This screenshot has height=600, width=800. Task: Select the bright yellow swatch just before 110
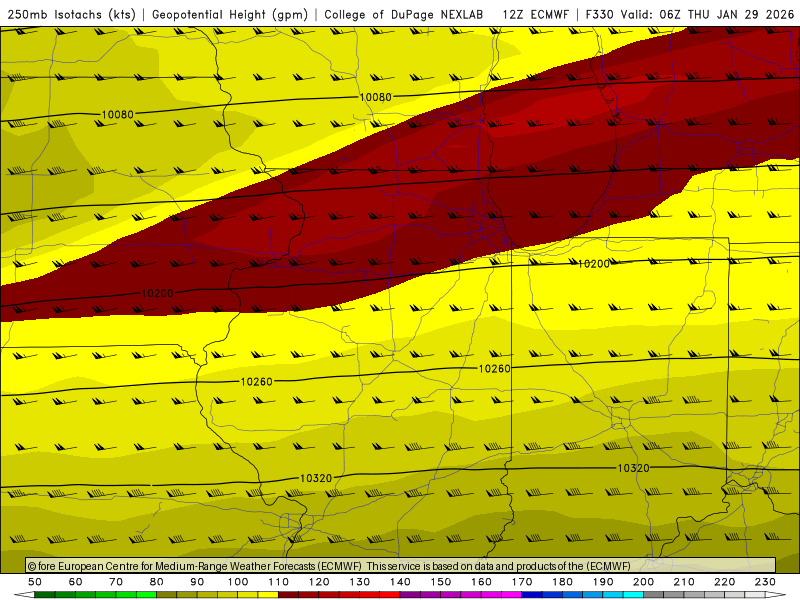coord(268,595)
